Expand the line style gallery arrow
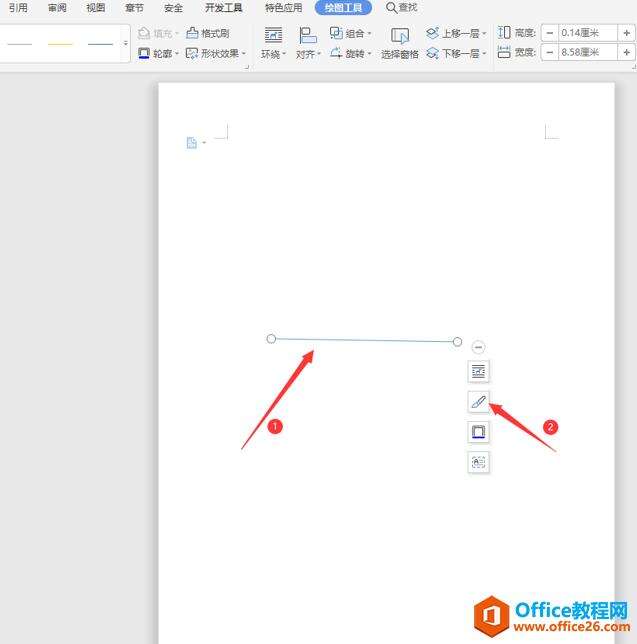637x644 pixels. [126, 43]
